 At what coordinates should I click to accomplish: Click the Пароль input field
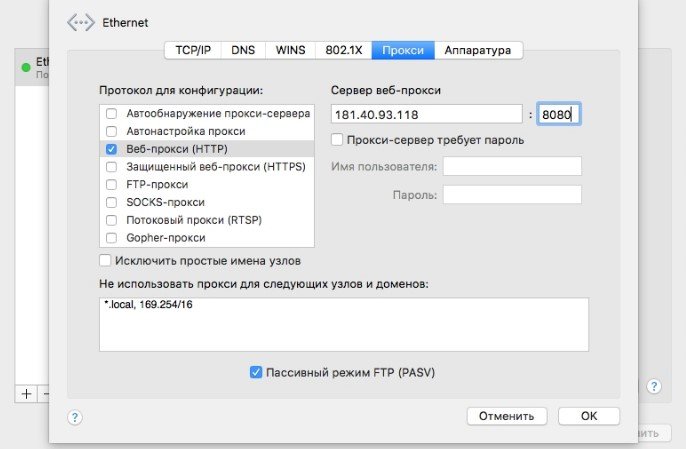tap(512, 194)
